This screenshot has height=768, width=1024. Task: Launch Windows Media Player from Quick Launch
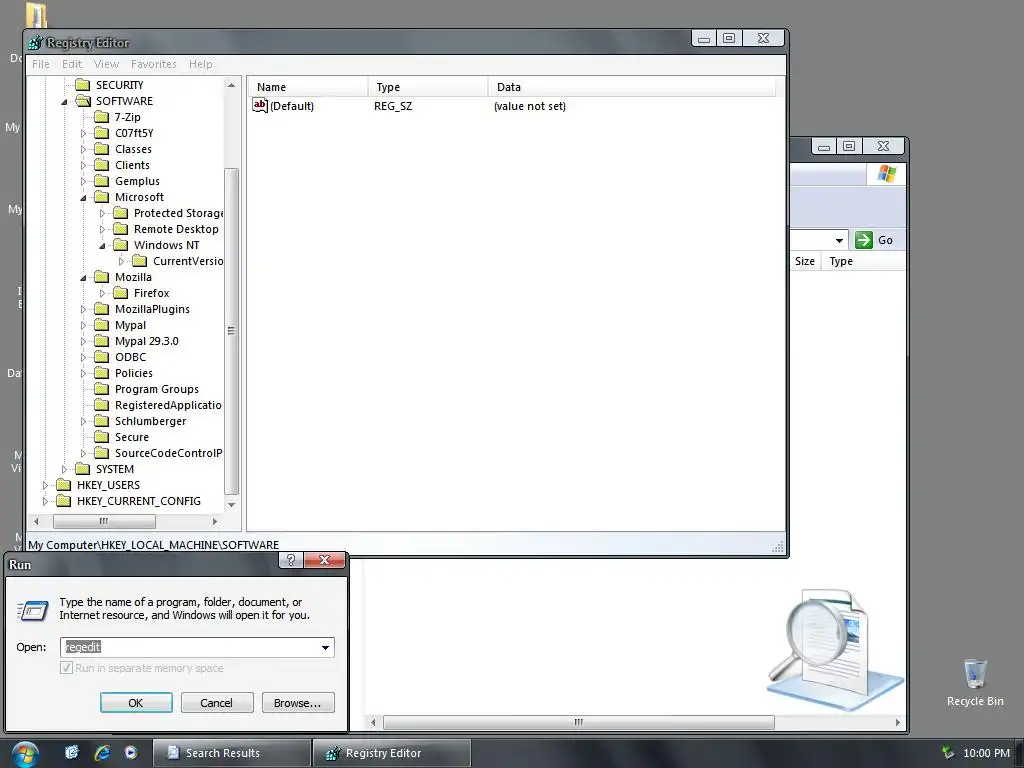[x=131, y=753]
